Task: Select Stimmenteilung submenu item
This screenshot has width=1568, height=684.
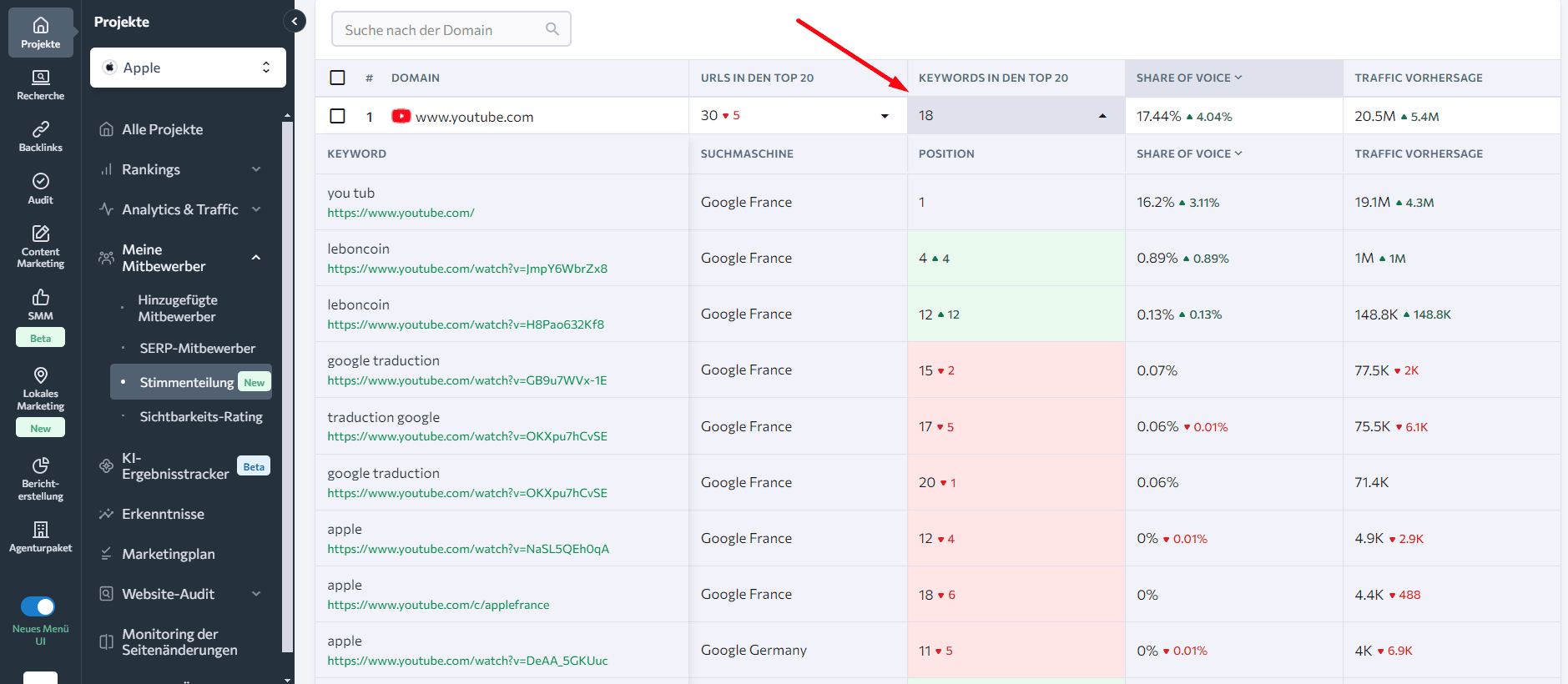Action: pos(191,382)
